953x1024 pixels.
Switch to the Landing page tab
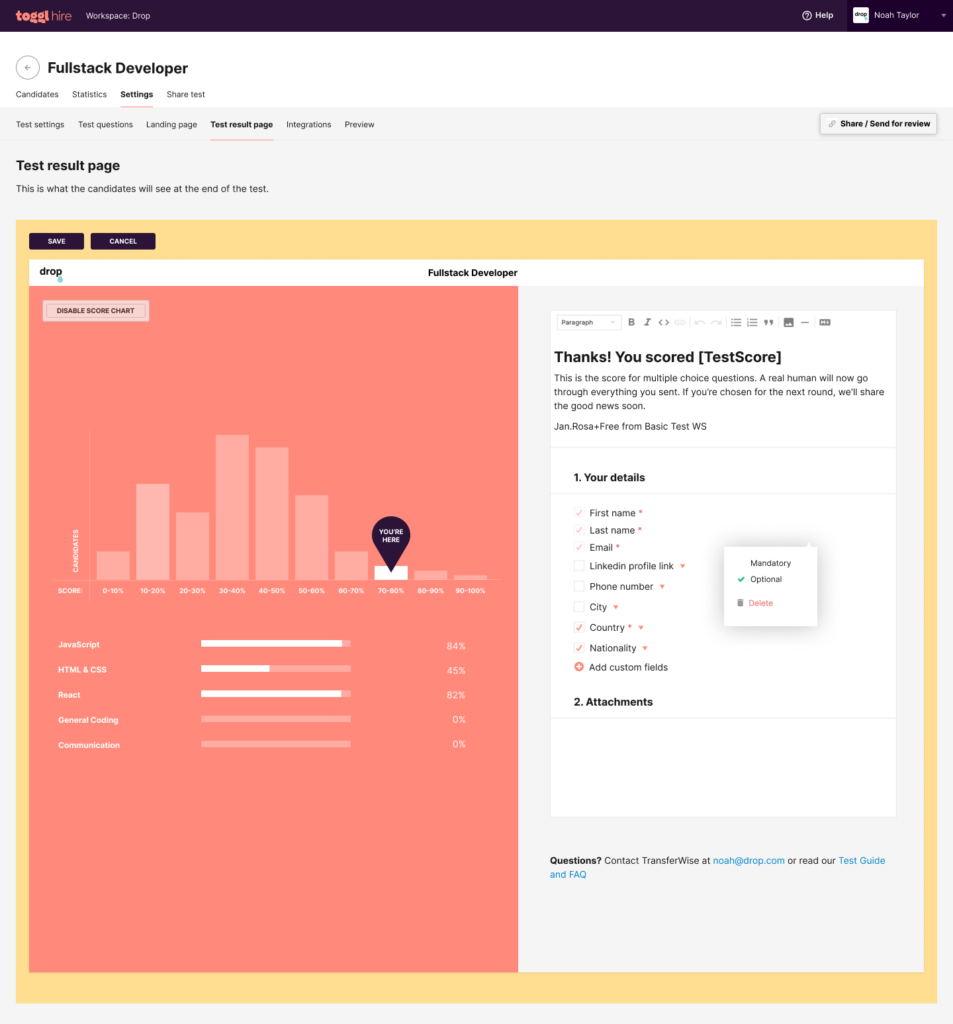[172, 125]
